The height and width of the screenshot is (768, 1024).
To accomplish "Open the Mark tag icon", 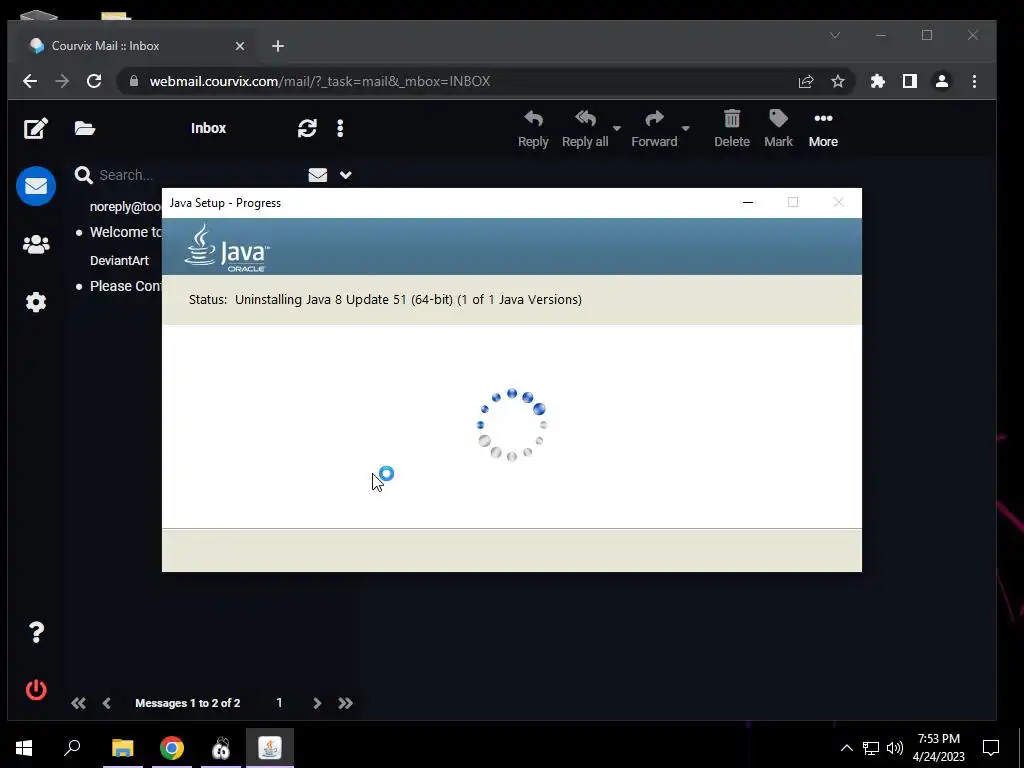I will [778, 129].
